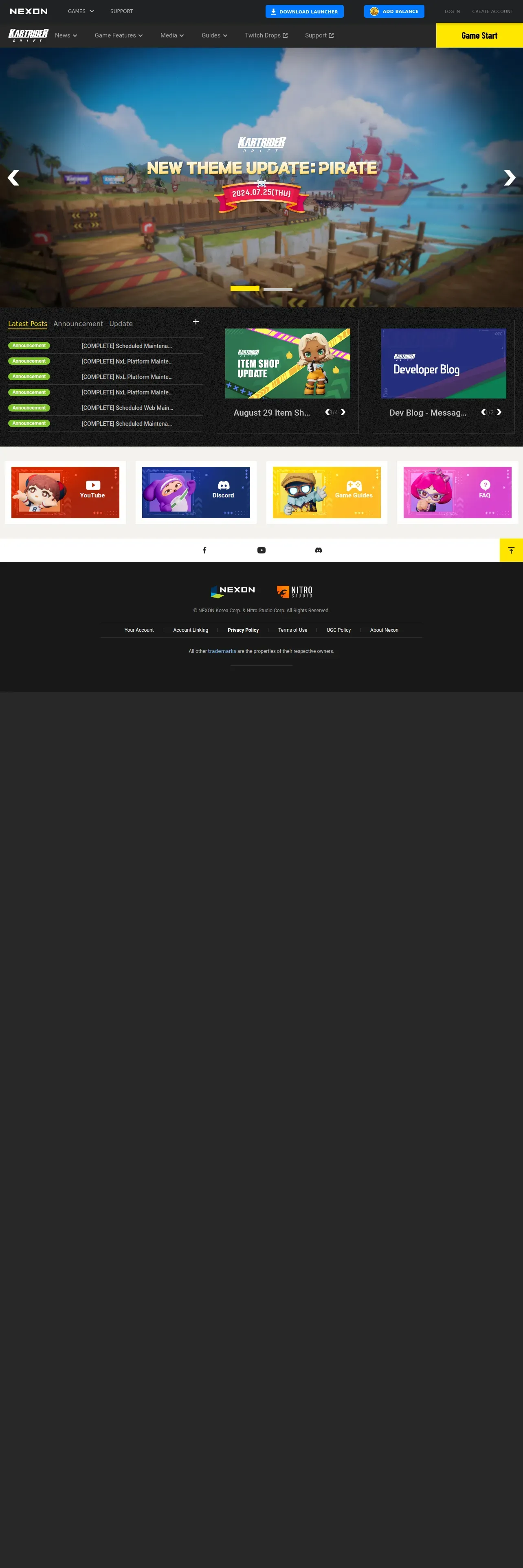The height and width of the screenshot is (1568, 523).
Task: Open the Developer Blog thumbnail
Action: (x=443, y=364)
